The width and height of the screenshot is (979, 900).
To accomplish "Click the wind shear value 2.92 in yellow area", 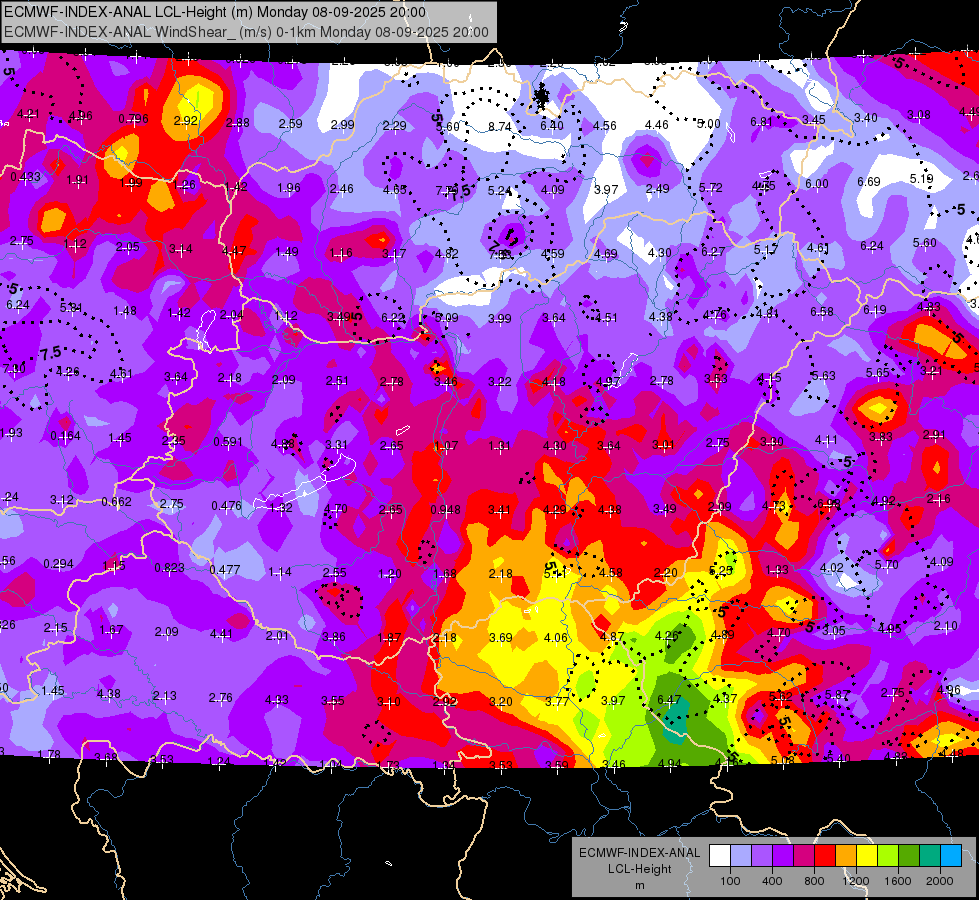I will [185, 121].
